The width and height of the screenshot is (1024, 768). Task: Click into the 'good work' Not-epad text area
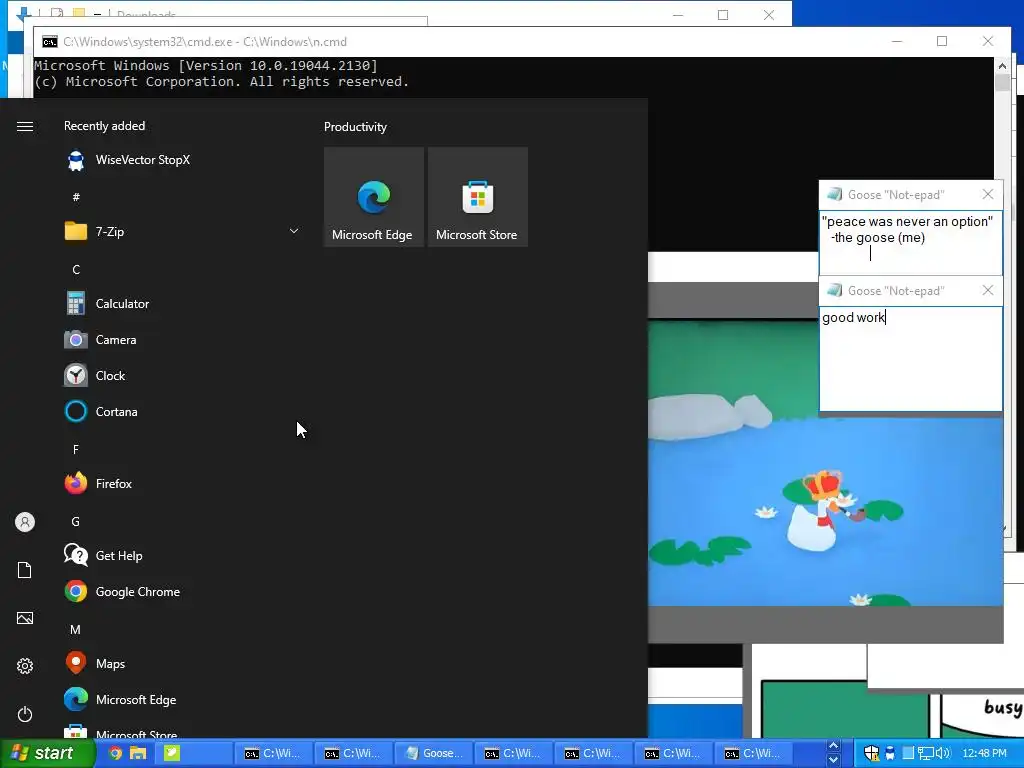[x=910, y=359]
